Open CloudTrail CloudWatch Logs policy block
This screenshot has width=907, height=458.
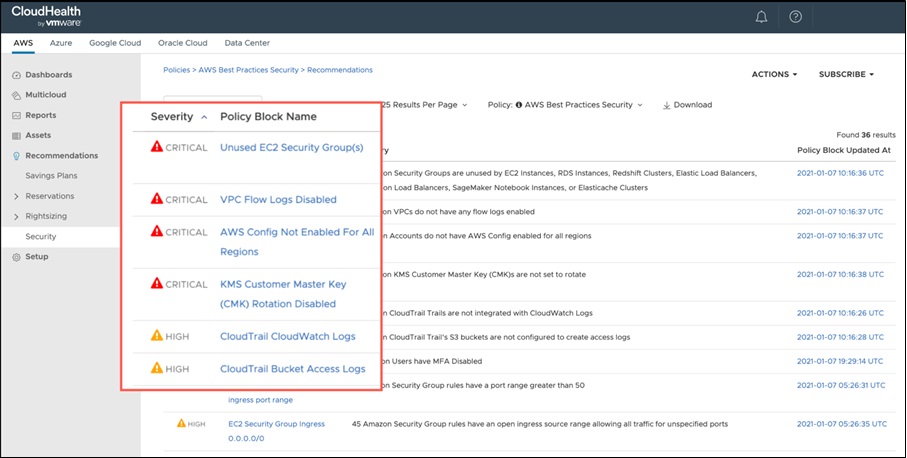287,336
